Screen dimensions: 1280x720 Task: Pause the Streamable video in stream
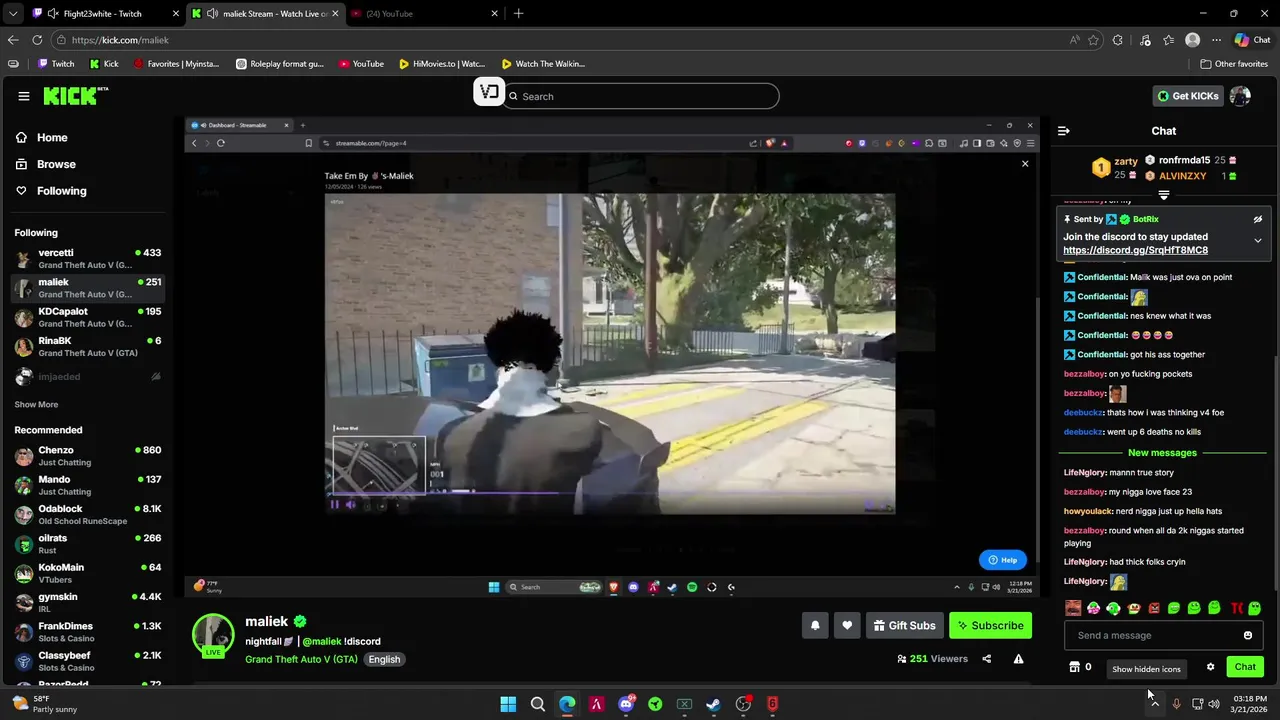pos(335,504)
